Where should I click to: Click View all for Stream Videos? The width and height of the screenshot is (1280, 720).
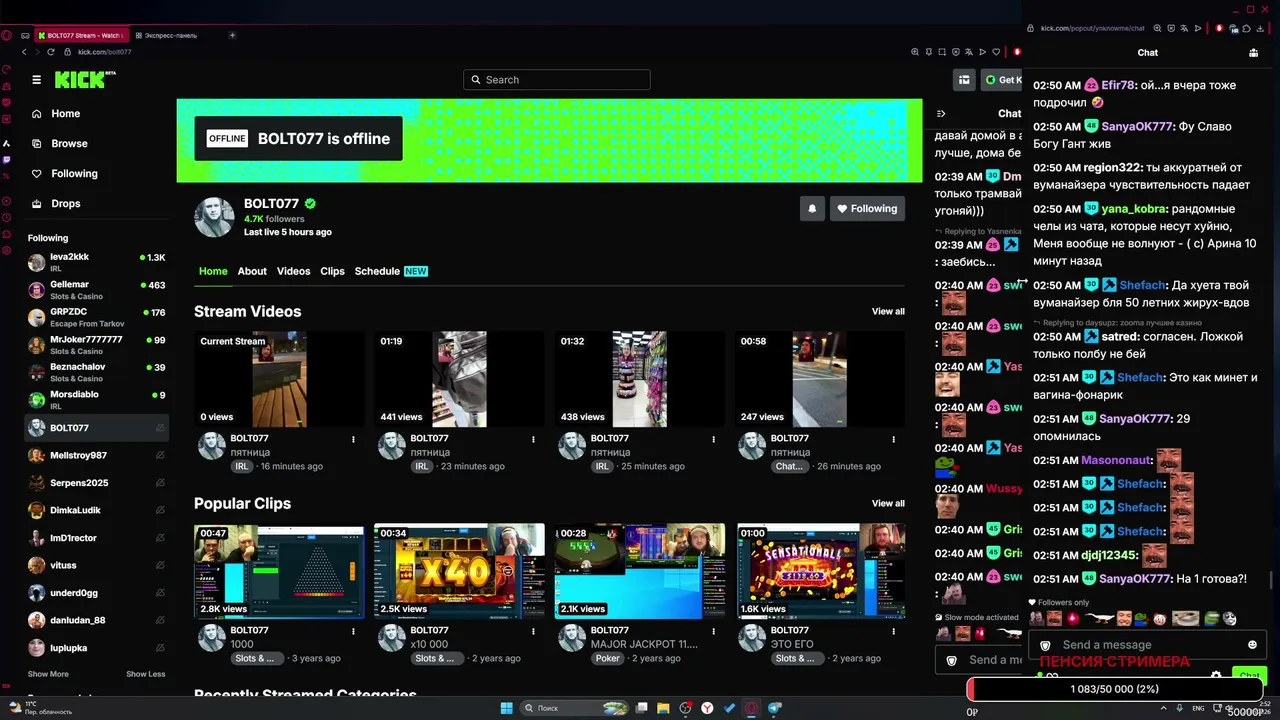(x=888, y=311)
